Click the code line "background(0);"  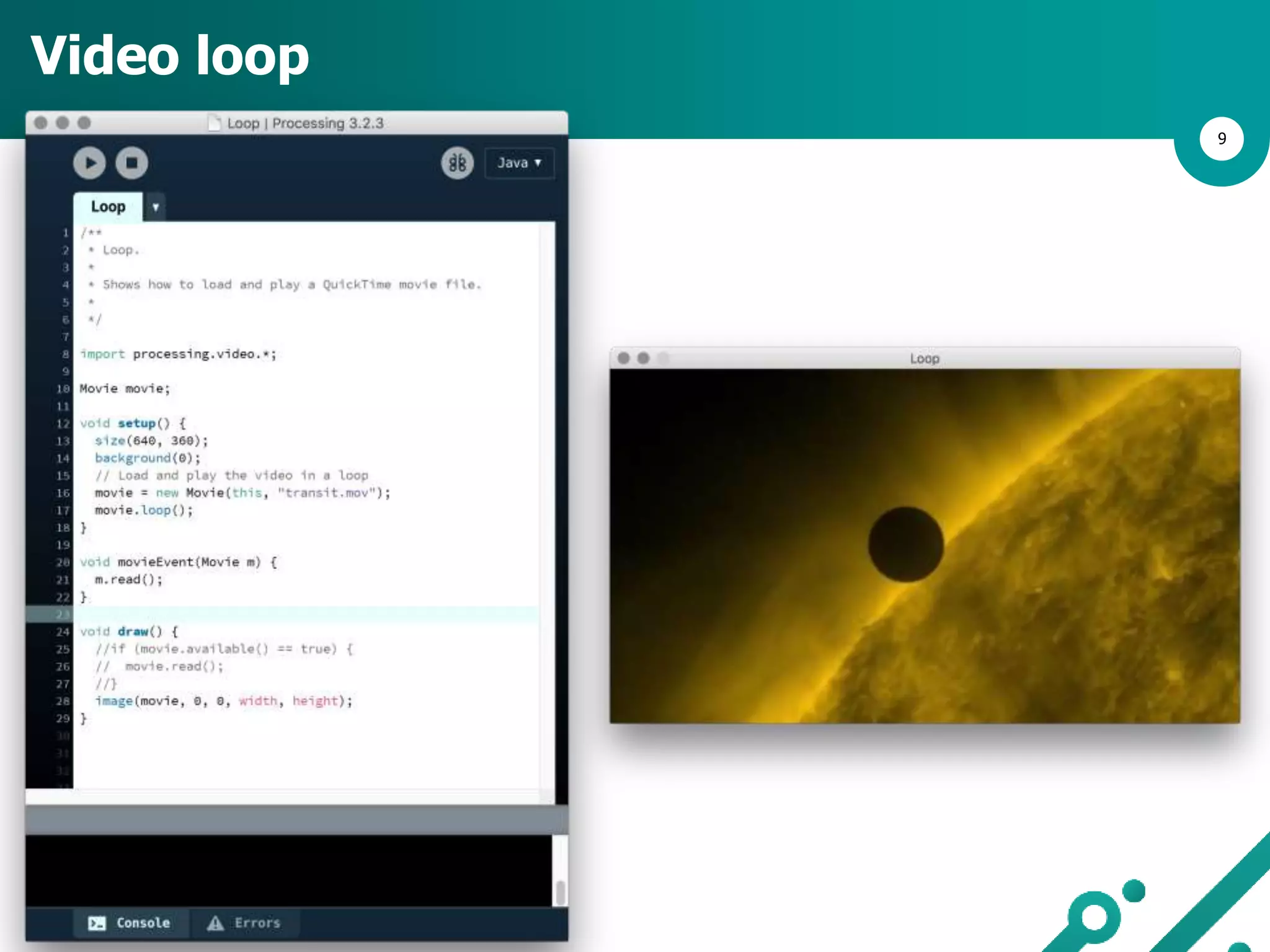click(148, 458)
